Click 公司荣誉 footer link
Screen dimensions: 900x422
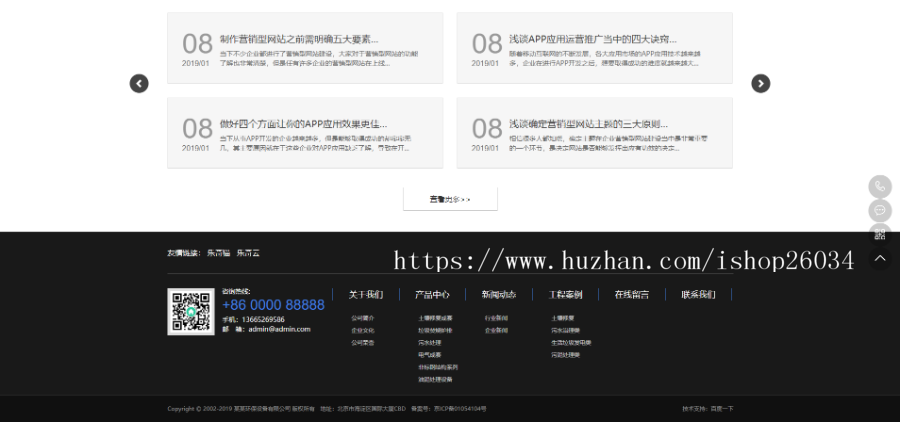(x=363, y=343)
